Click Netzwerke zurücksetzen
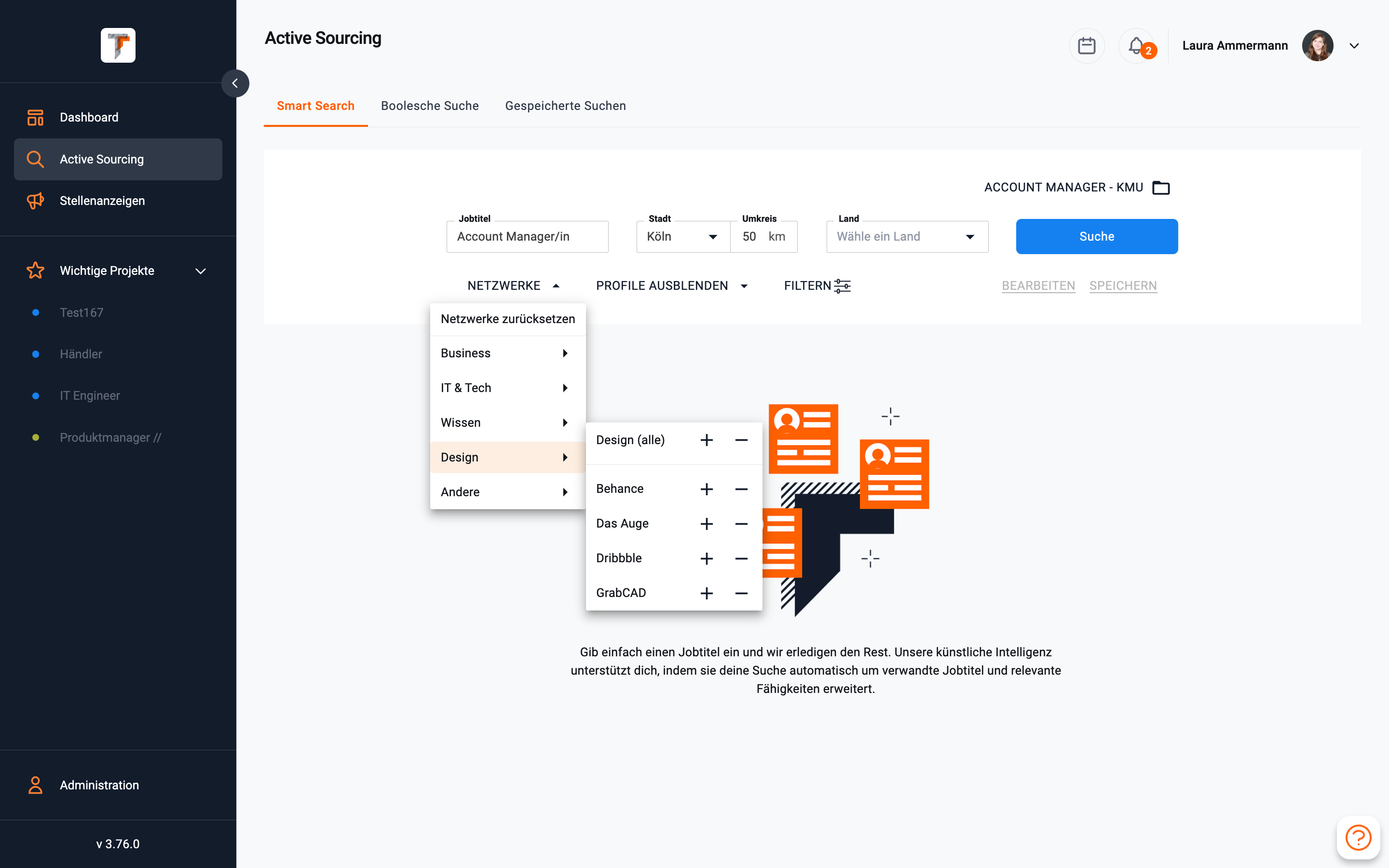This screenshot has height=868, width=1389. pyautogui.click(x=507, y=319)
